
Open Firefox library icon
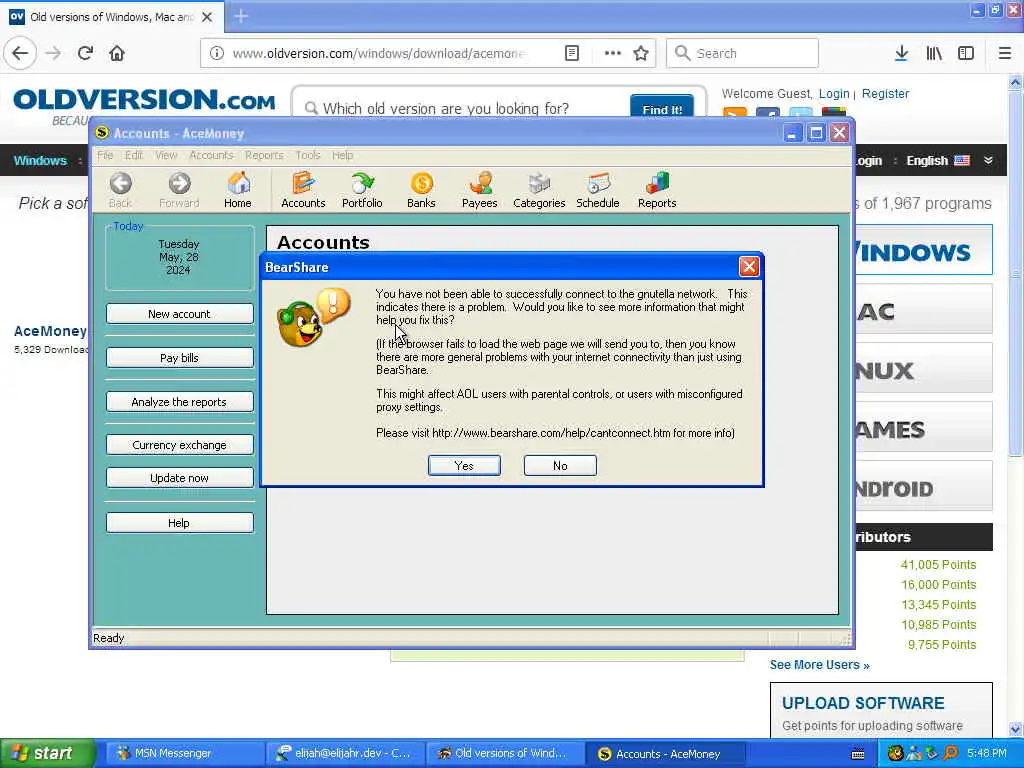[934, 53]
